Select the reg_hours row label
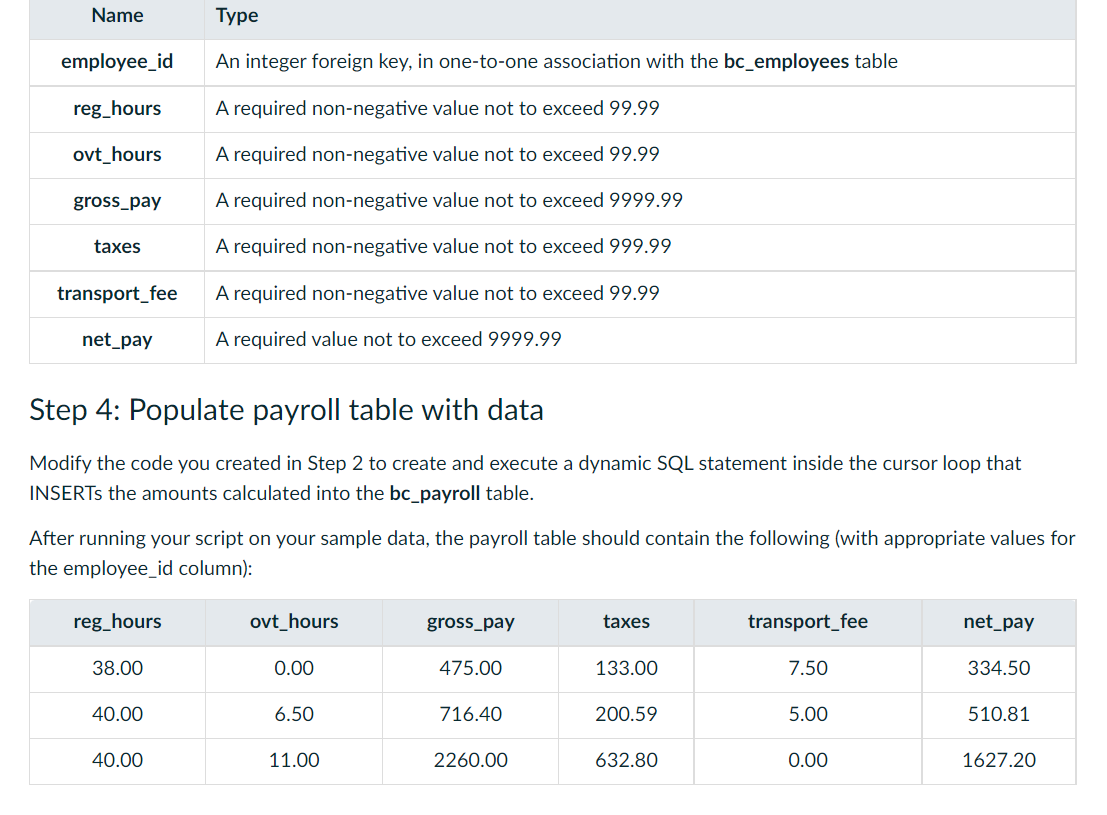The height and width of the screenshot is (815, 1107). pyautogui.click(x=117, y=108)
